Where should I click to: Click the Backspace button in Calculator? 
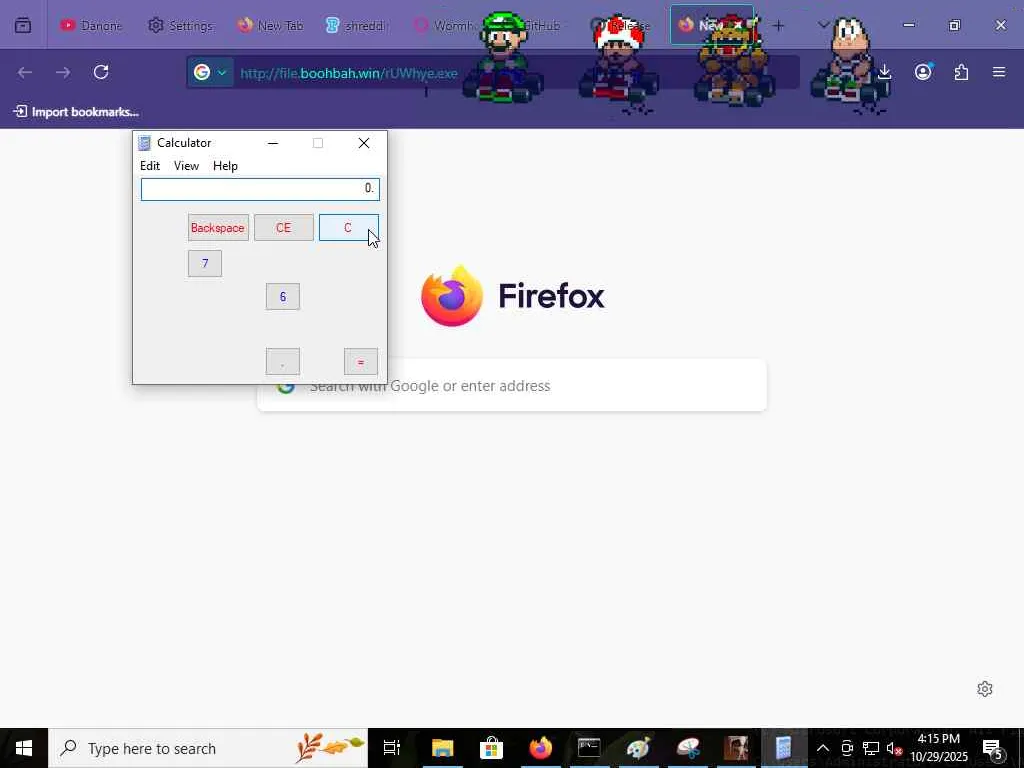218,228
